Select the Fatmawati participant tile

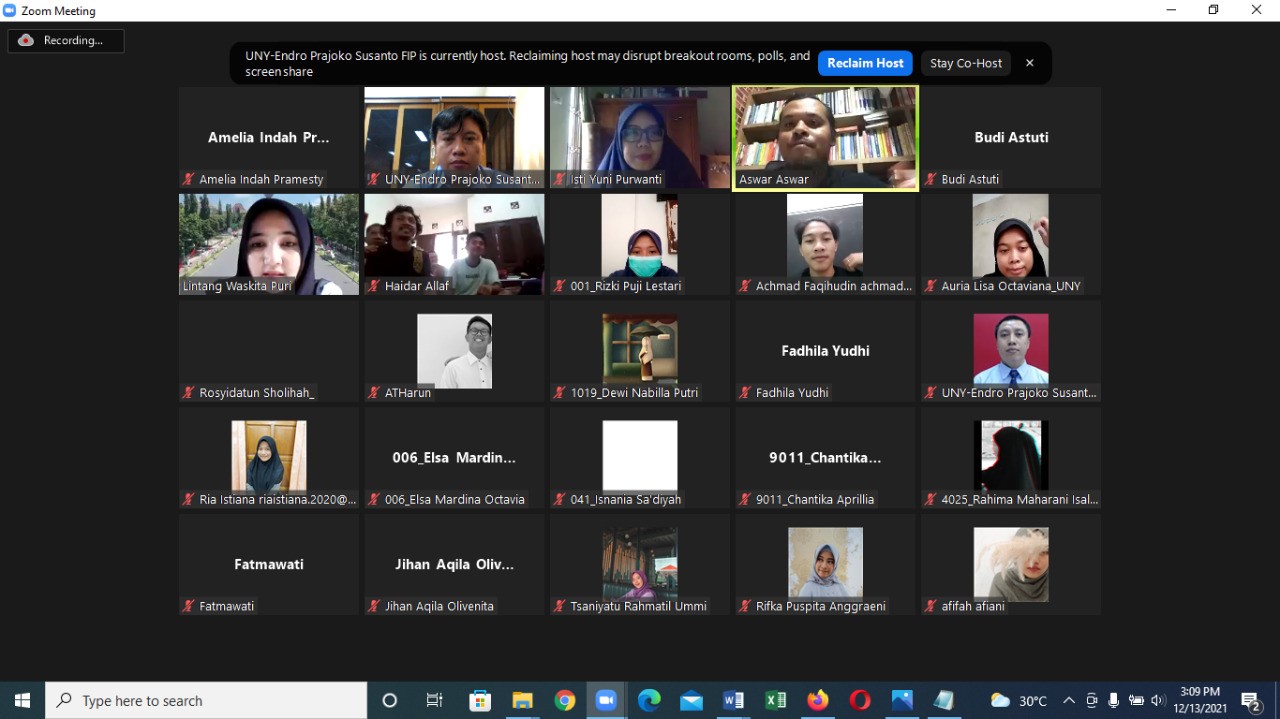tap(269, 564)
